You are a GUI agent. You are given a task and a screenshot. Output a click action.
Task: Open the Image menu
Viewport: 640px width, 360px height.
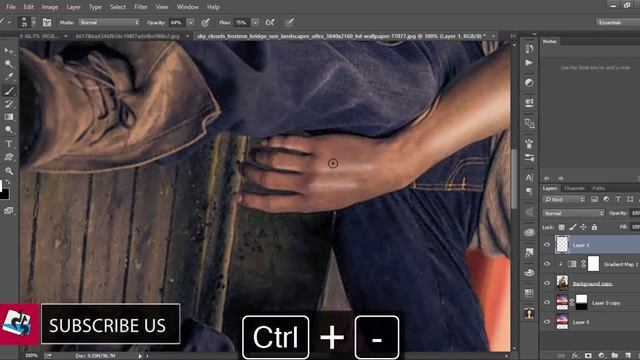(50, 7)
